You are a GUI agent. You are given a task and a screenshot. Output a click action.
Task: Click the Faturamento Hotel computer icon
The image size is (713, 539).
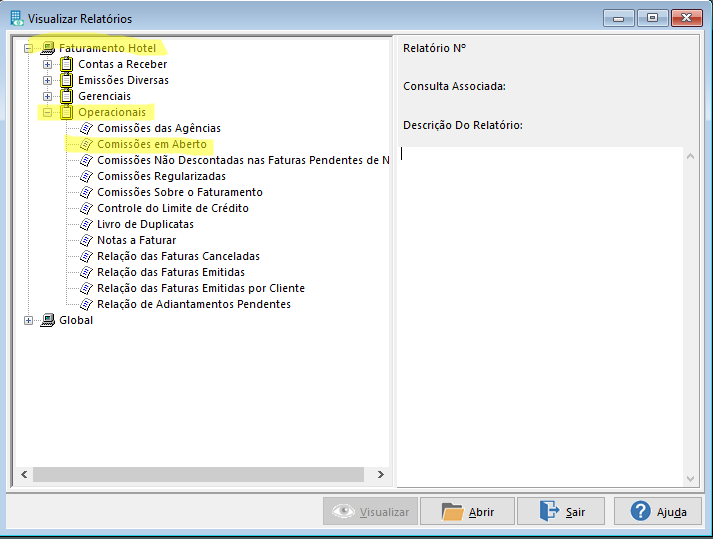pos(47,48)
